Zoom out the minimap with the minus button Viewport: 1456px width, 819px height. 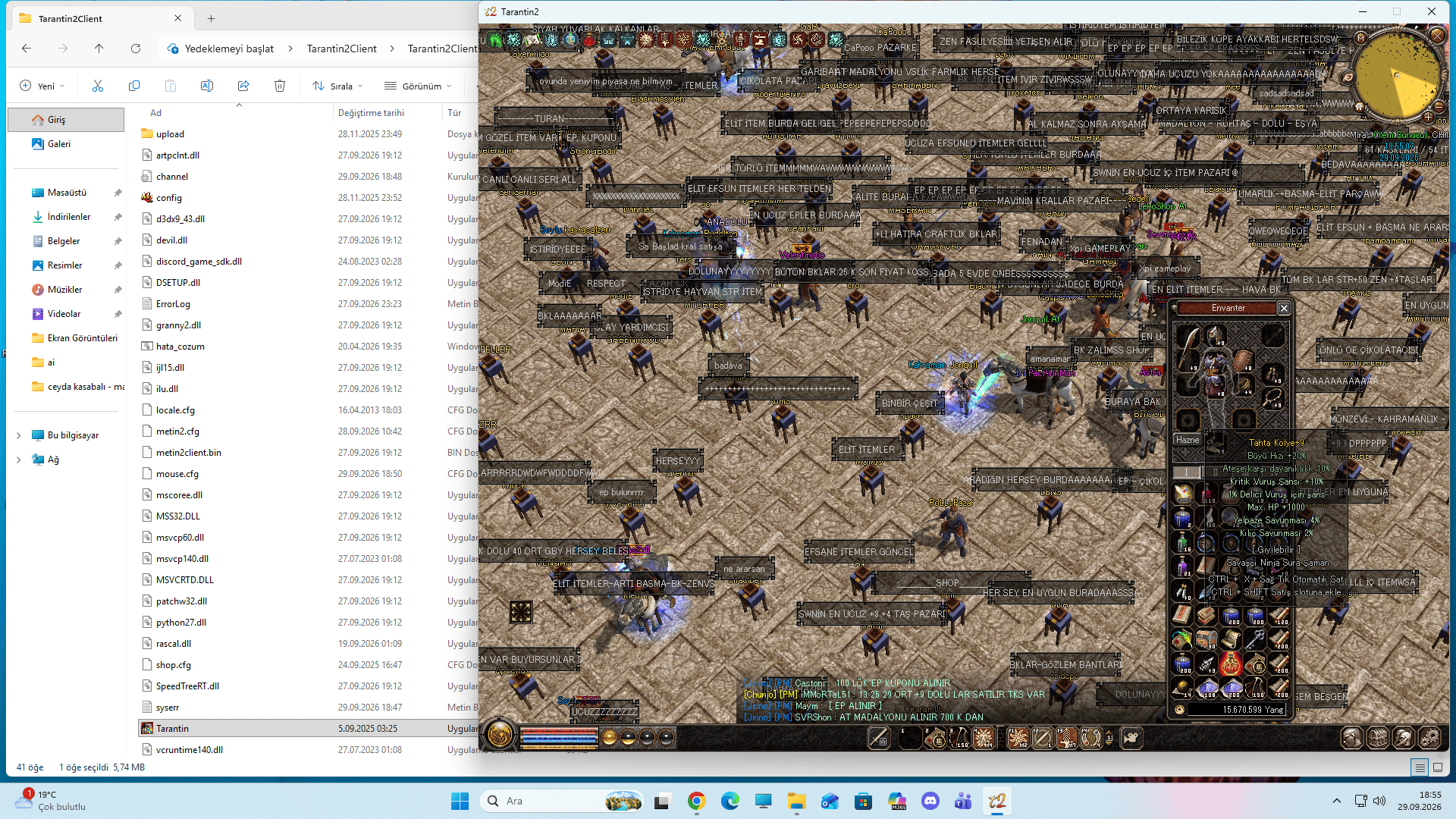1439,106
